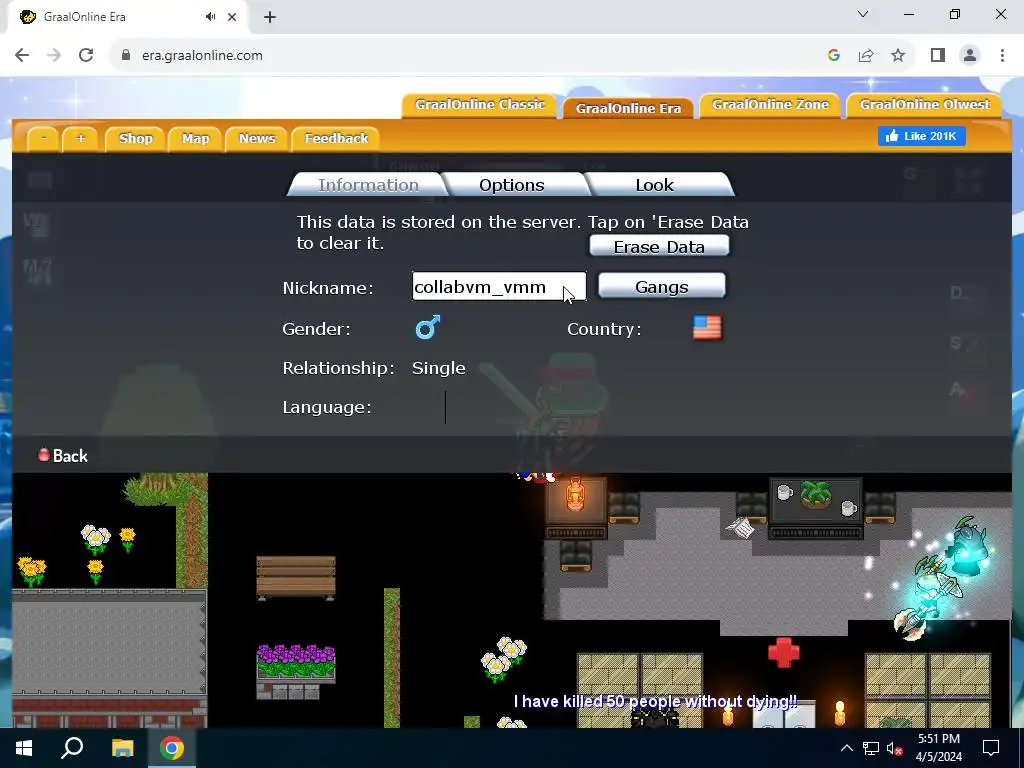Reload the era.graalonline.com page

(86, 56)
